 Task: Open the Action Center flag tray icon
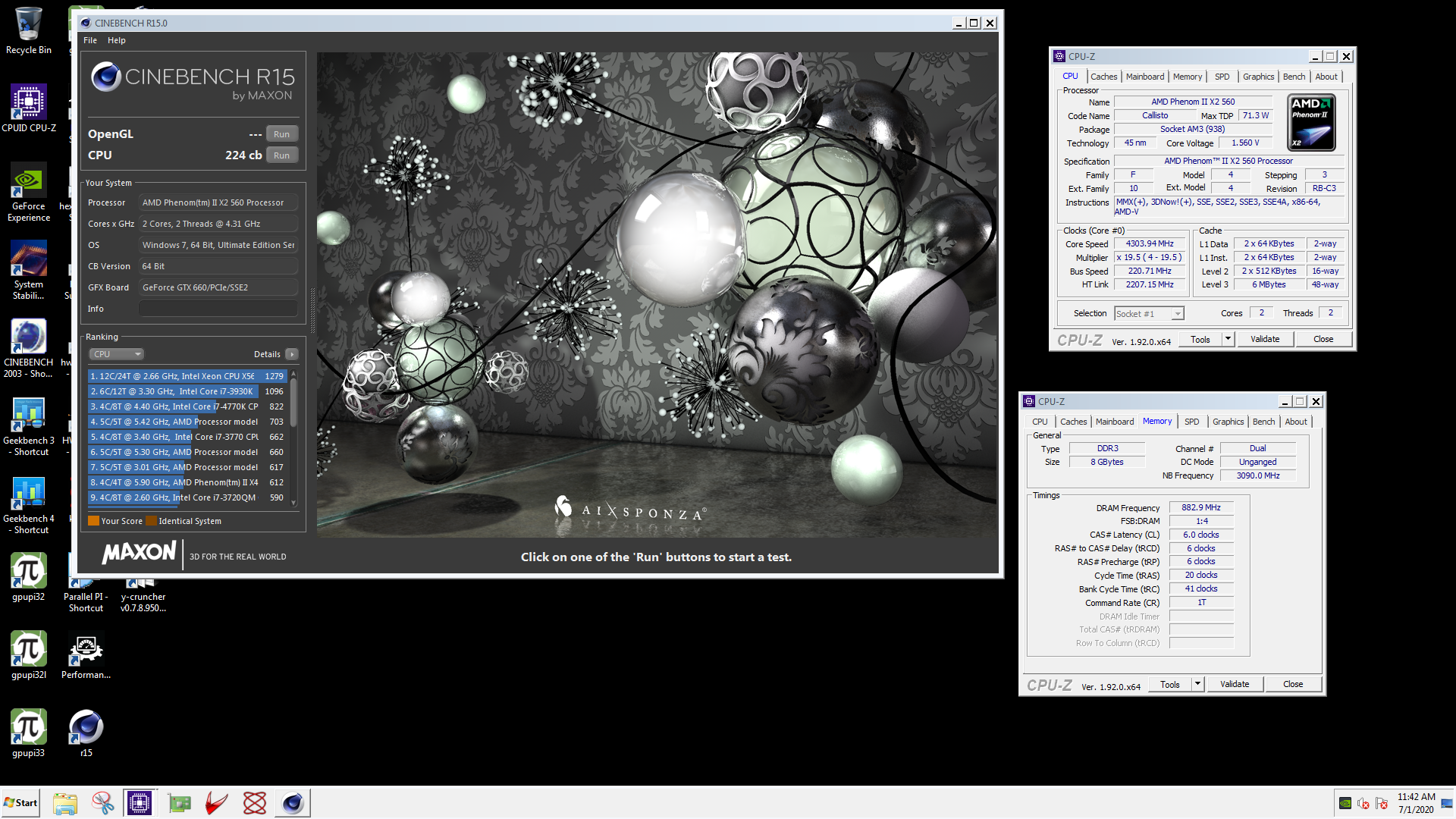coord(1381,803)
